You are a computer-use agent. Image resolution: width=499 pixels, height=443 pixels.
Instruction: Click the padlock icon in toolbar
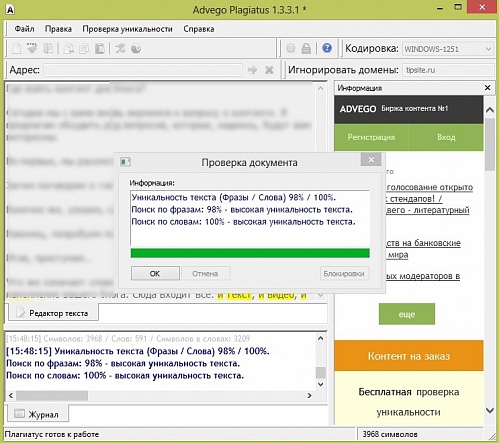306,49
